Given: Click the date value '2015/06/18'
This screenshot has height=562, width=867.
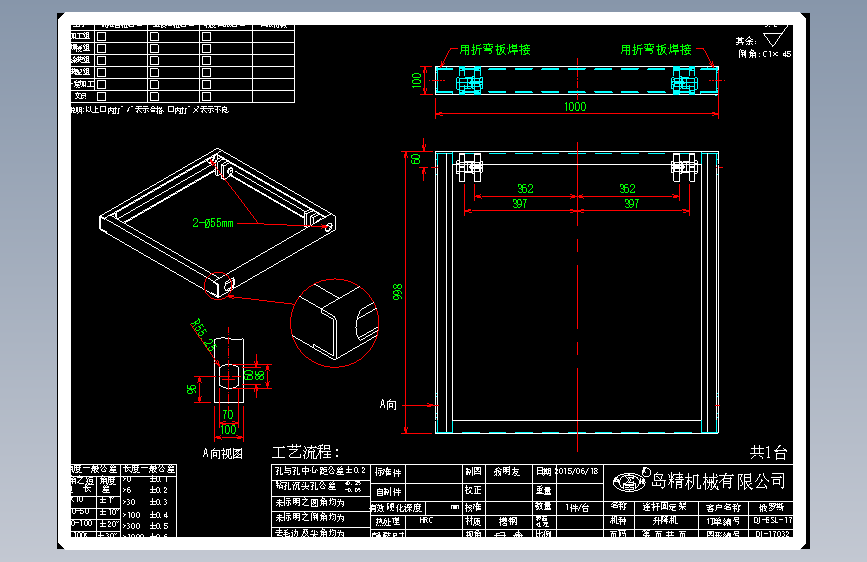Looking at the screenshot, I should coord(577,471).
